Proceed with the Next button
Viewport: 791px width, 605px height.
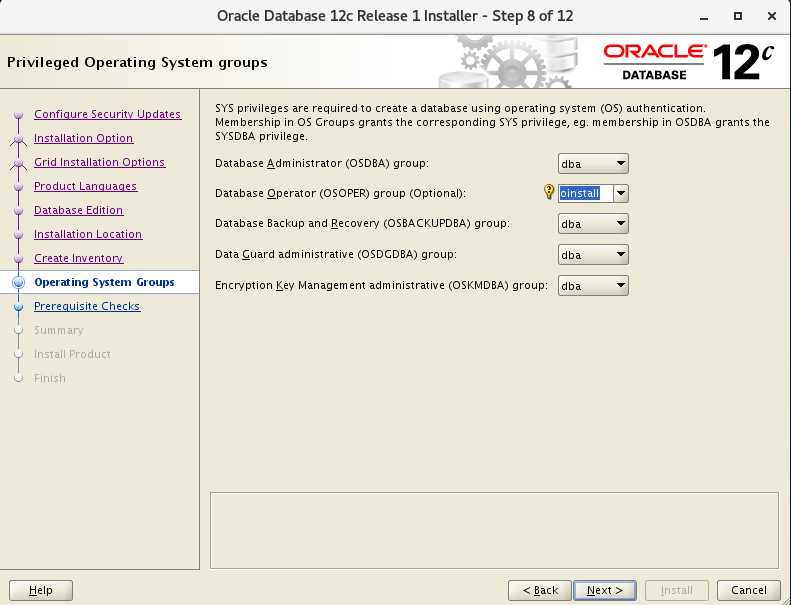coord(605,590)
